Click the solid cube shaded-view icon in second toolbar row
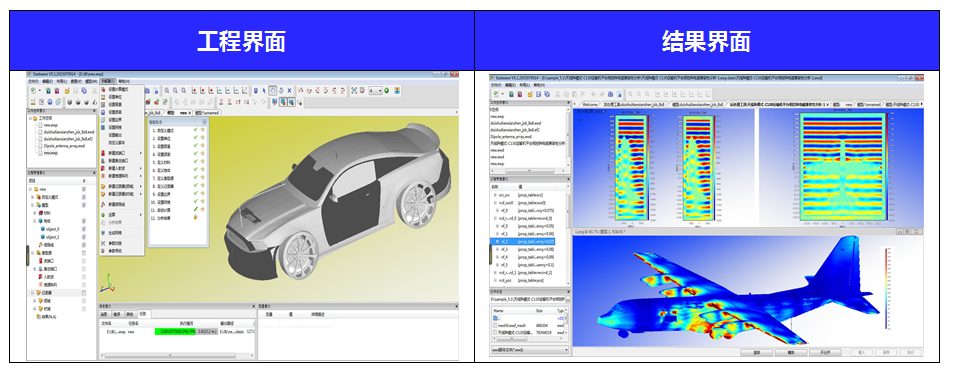Viewport: 953px width, 372px height. (x=70, y=102)
